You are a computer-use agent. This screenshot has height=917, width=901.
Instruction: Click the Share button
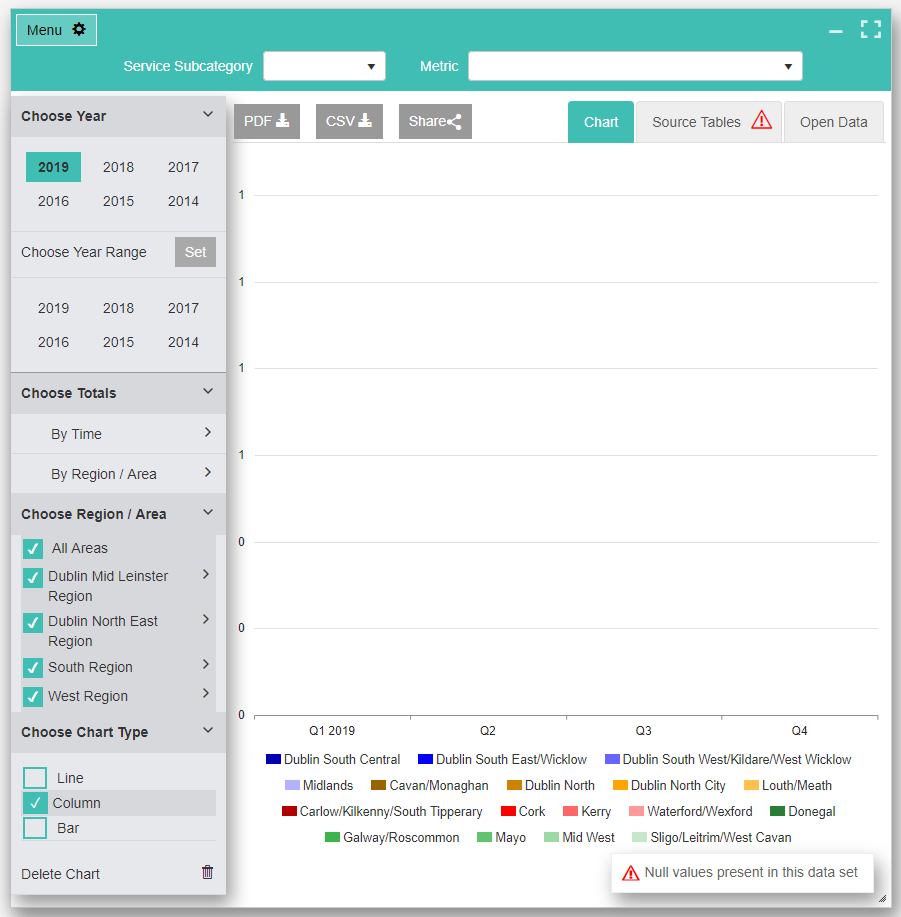[x=435, y=121]
